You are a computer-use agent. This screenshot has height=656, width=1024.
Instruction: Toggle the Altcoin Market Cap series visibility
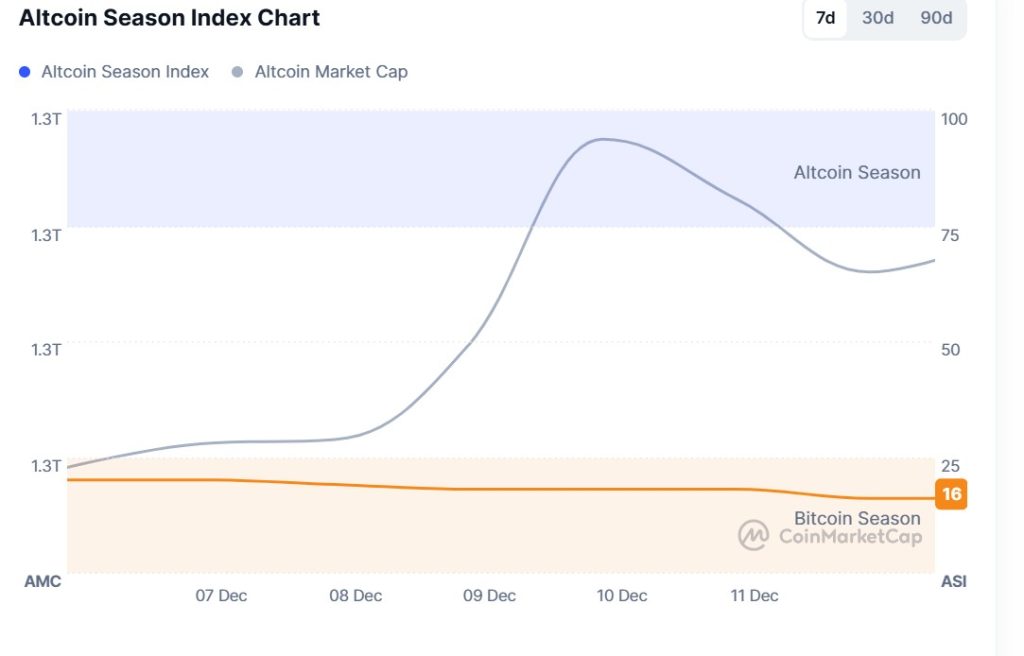(x=320, y=71)
